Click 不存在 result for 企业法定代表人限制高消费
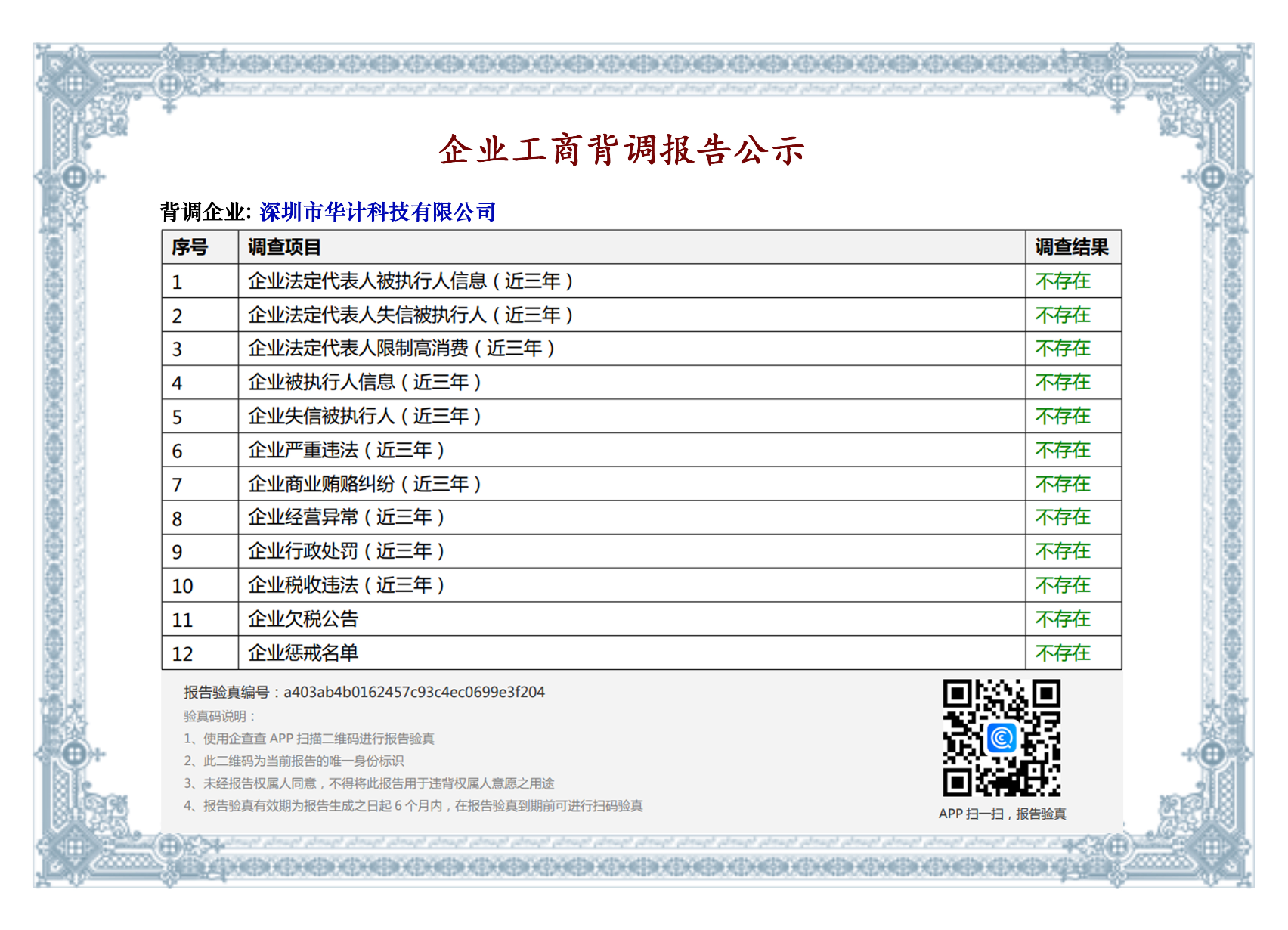1288x930 pixels. [x=1063, y=349]
